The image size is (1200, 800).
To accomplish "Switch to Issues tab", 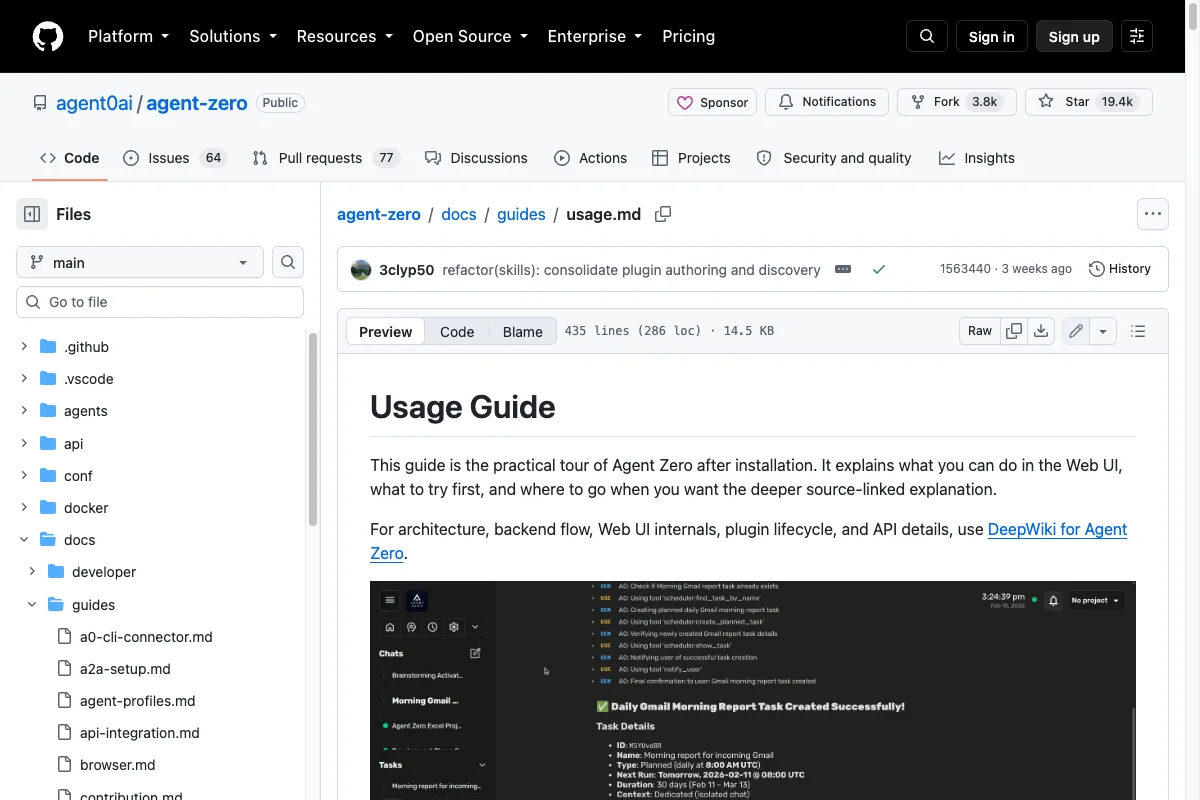I will coord(175,158).
